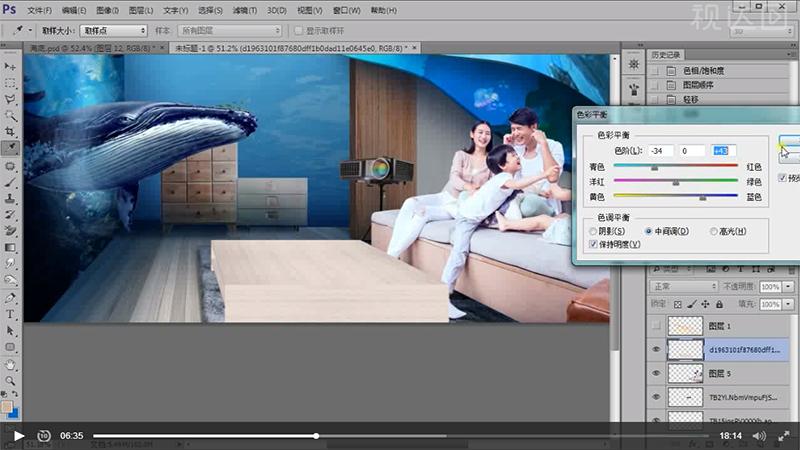Open the Image (图像) menu

coord(107,10)
